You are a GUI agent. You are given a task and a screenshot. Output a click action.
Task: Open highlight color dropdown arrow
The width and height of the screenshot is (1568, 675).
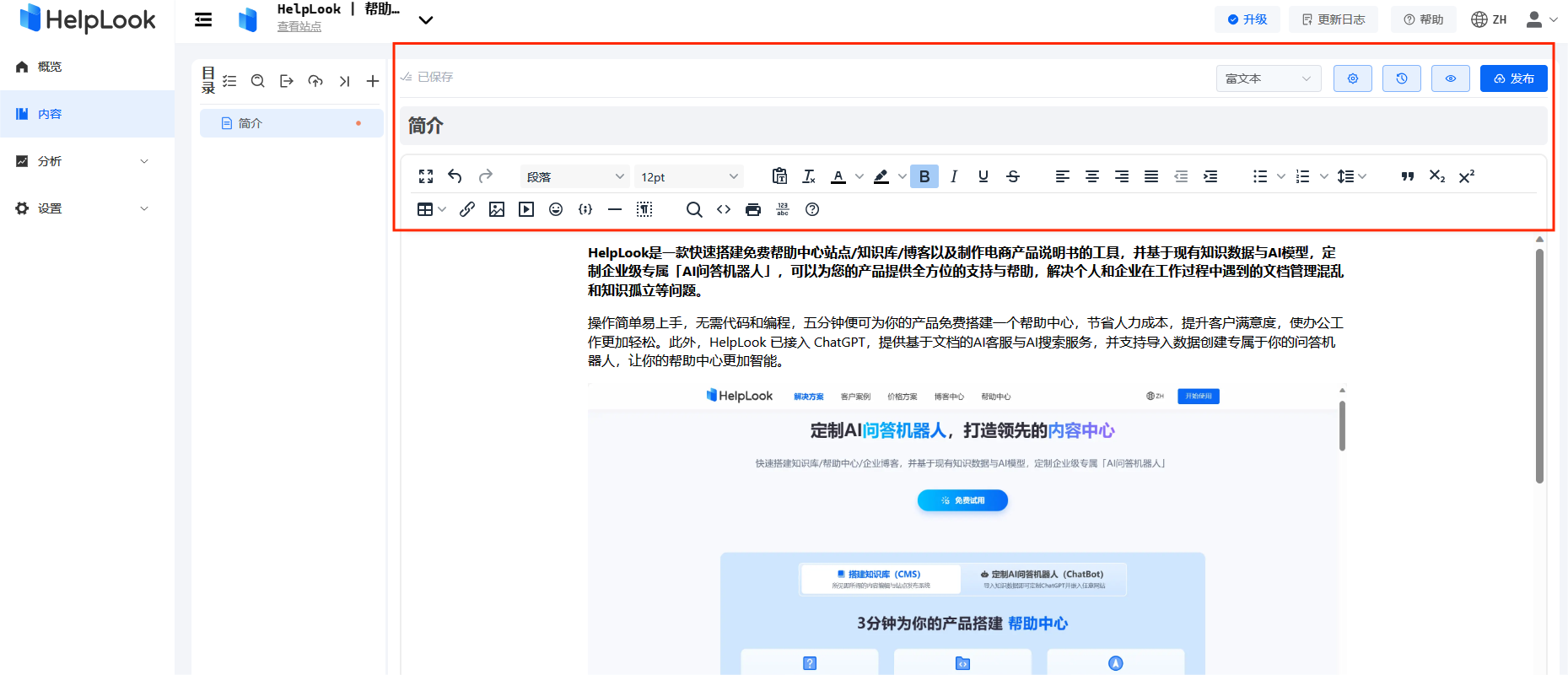[x=903, y=176]
